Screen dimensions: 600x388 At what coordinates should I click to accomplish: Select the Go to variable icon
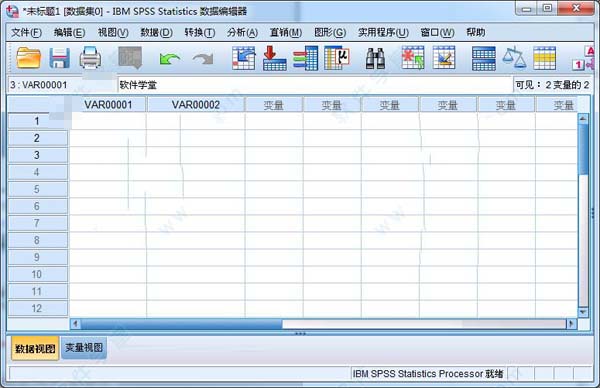point(275,58)
